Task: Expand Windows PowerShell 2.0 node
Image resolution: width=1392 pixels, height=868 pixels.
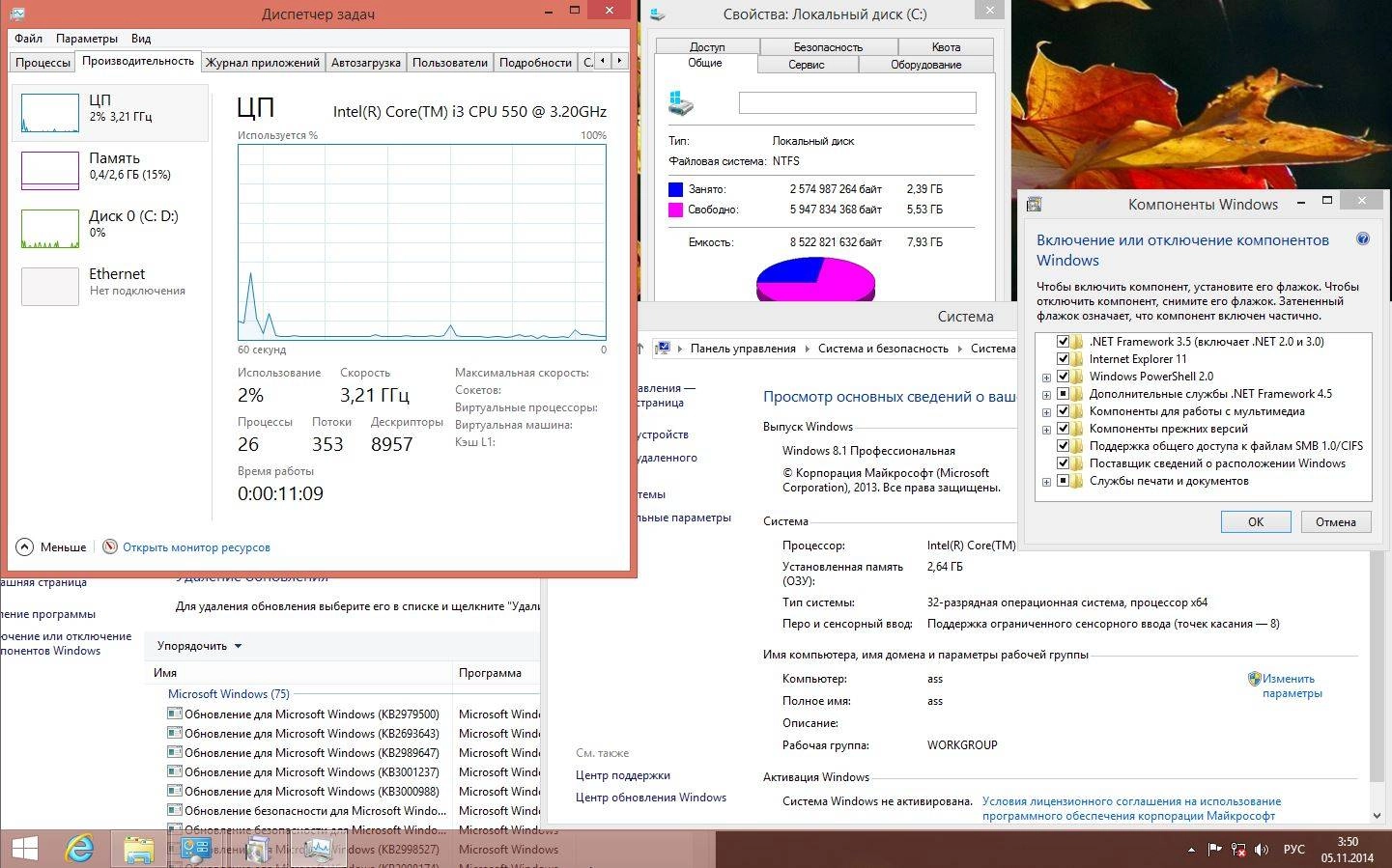Action: click(x=1046, y=378)
